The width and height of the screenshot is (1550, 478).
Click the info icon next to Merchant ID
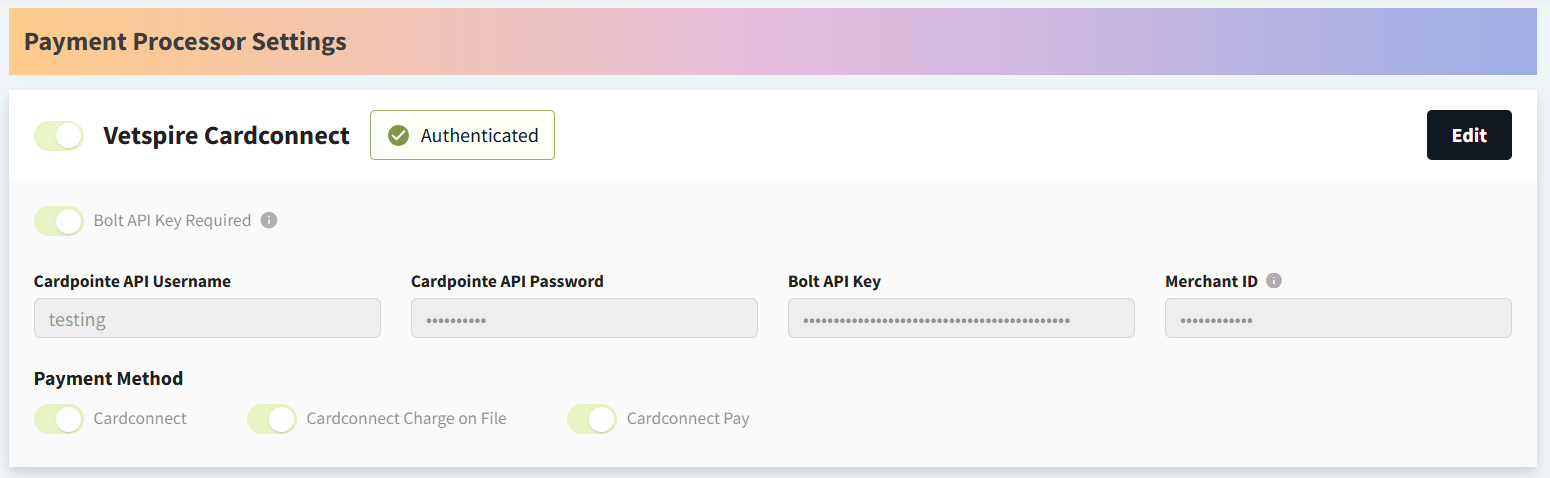[x=1274, y=281]
